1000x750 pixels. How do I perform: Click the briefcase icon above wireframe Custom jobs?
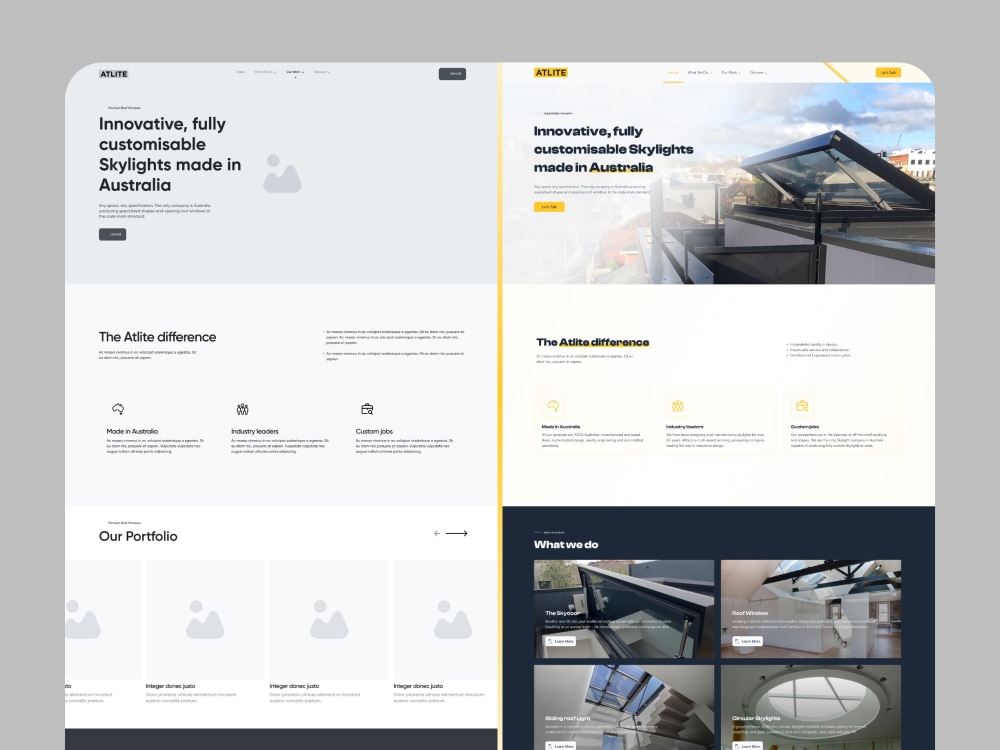367,409
